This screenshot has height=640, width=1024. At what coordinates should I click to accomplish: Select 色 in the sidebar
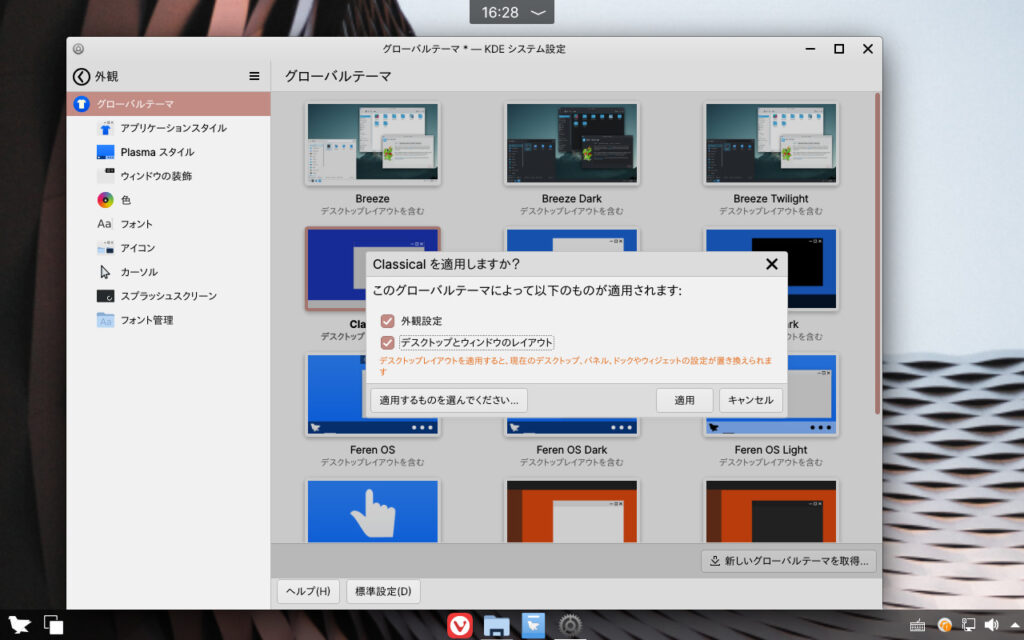coord(168,200)
